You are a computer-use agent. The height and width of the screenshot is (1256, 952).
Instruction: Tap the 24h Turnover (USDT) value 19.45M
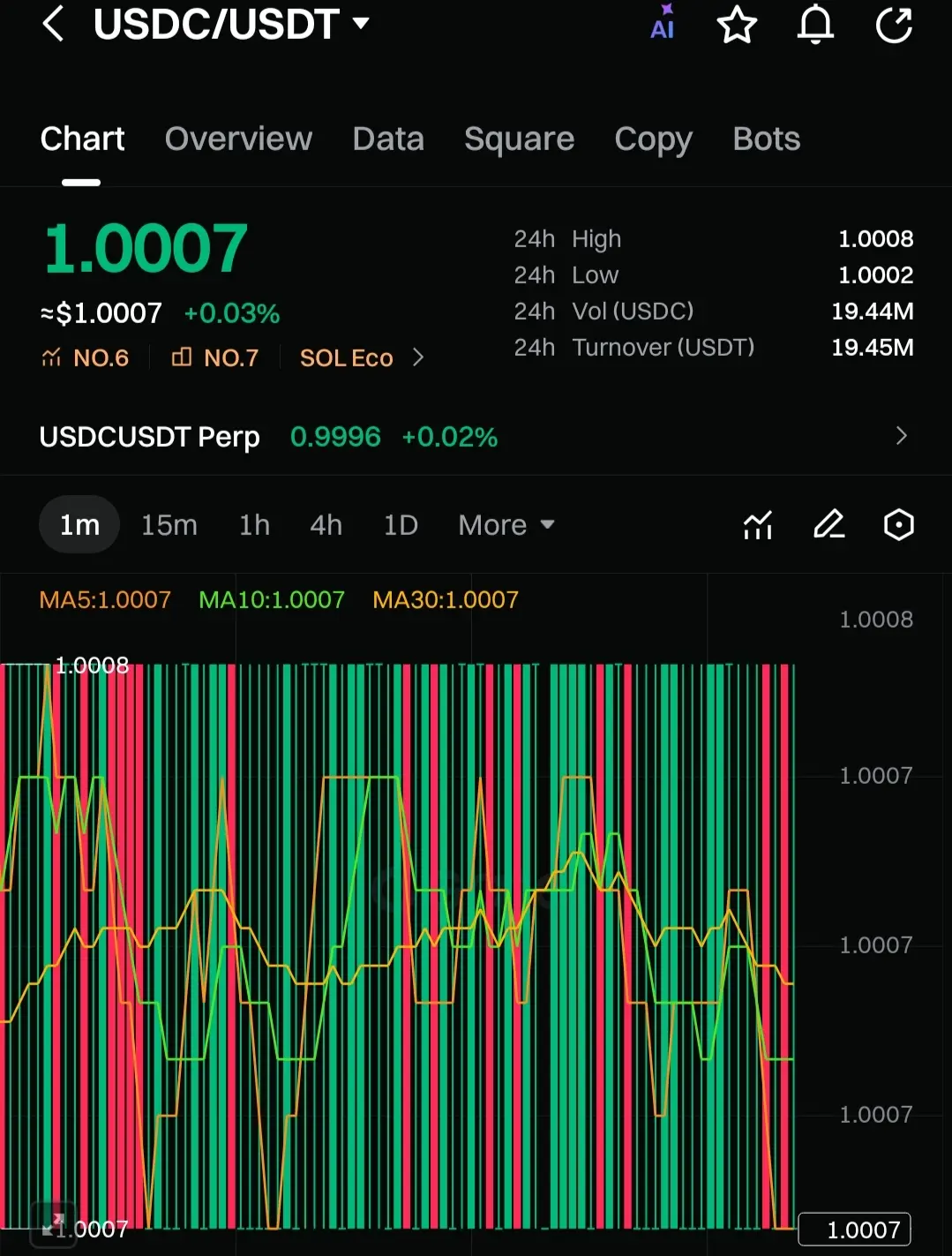[x=872, y=347]
